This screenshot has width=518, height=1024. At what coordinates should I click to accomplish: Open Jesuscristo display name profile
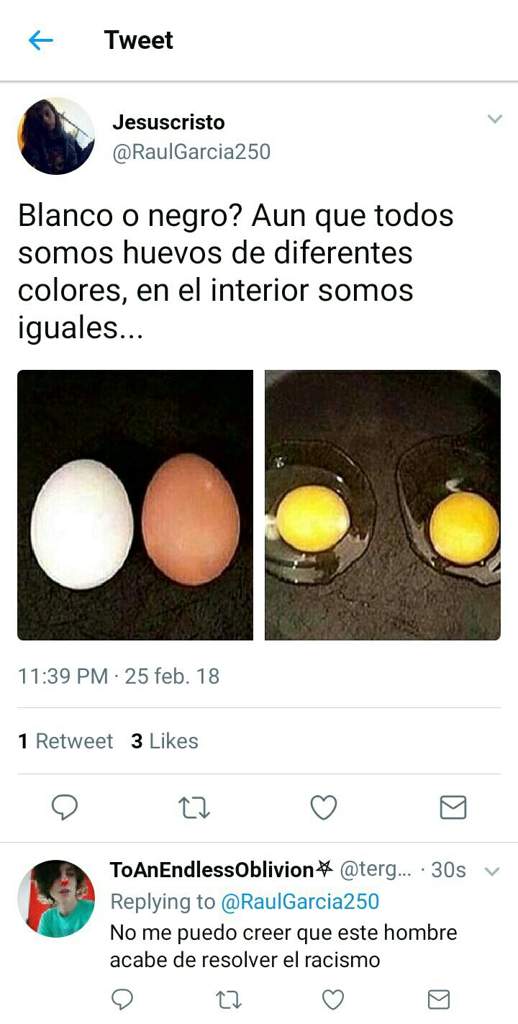169,122
